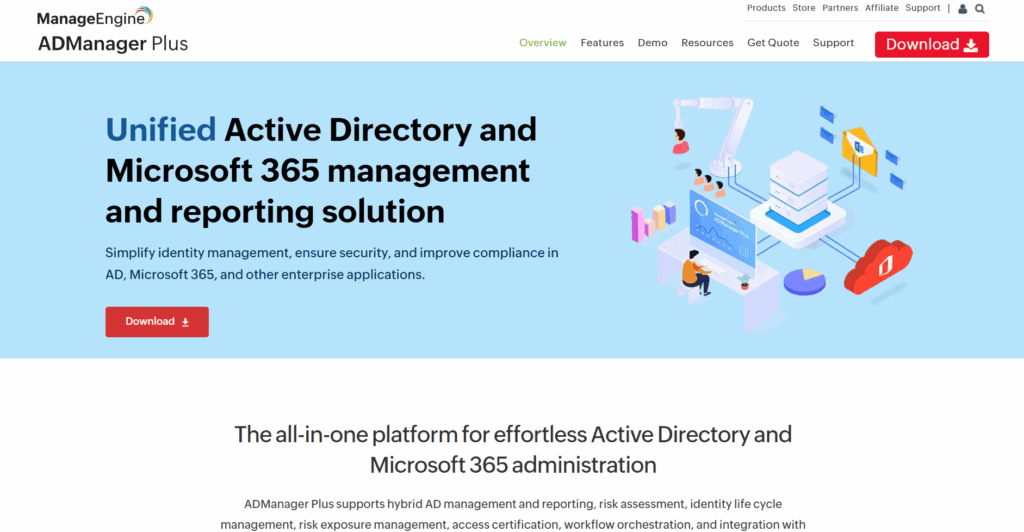Screen dimensions: 1024x532
Task: Select Support in the main navigation
Action: (x=833, y=42)
